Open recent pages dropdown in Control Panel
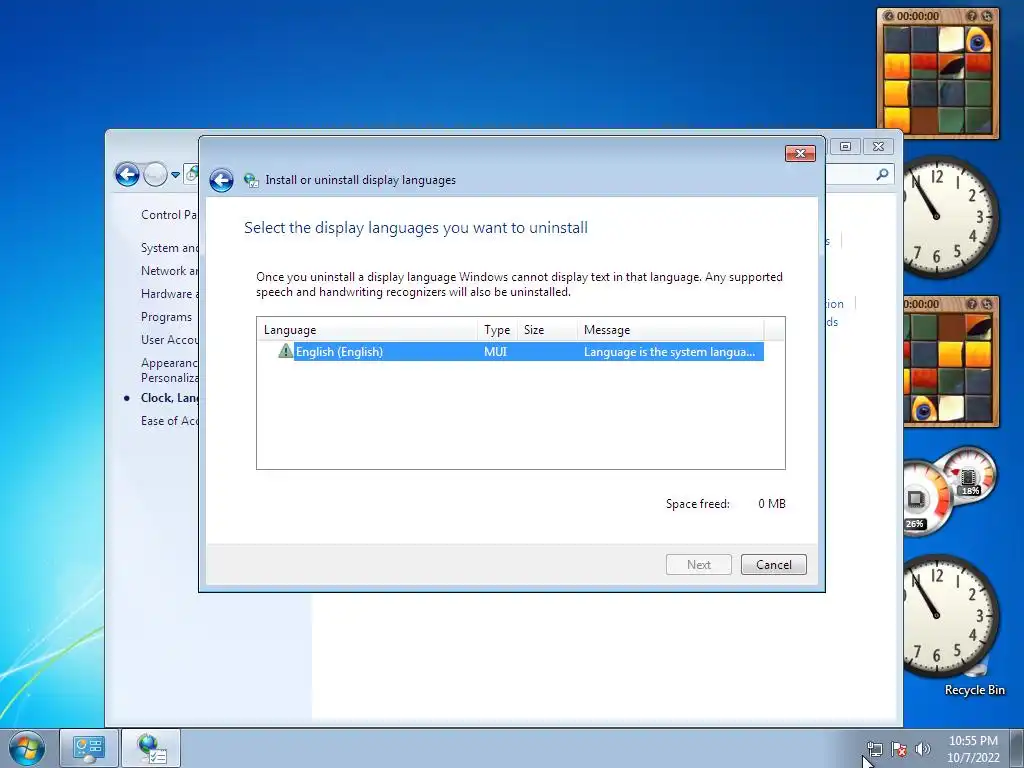 pyautogui.click(x=175, y=174)
